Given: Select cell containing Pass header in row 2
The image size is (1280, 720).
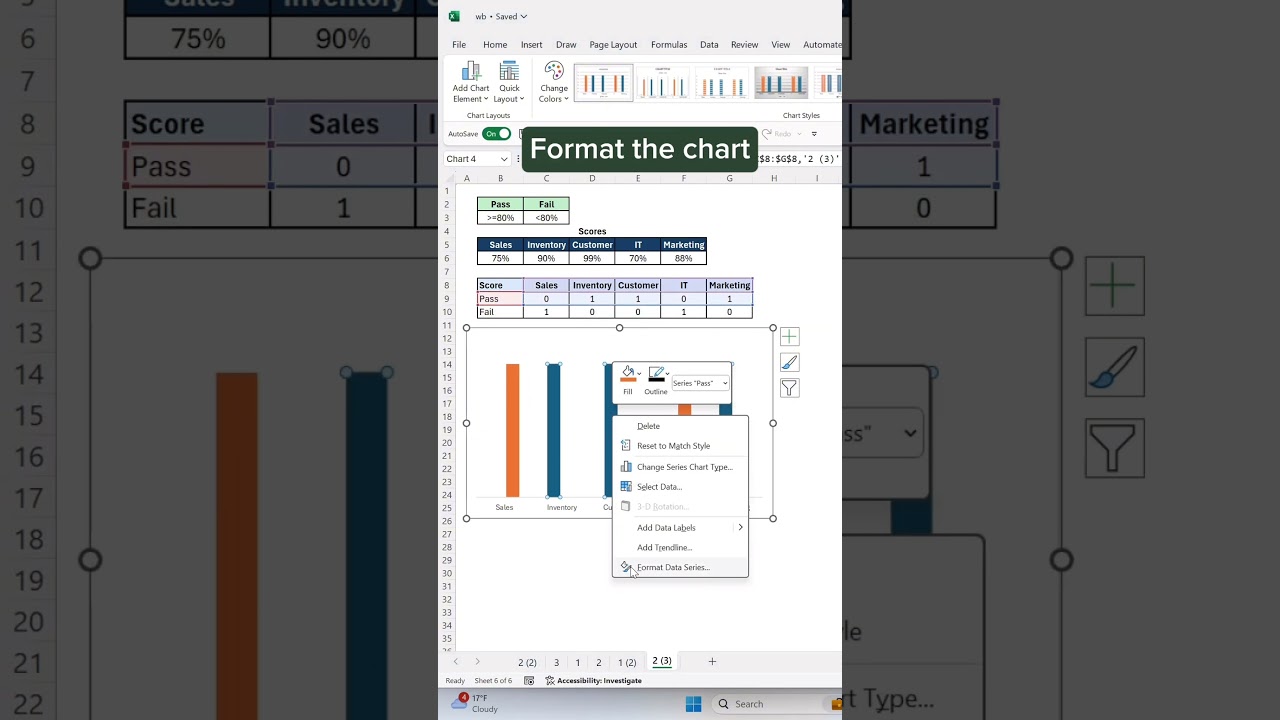Looking at the screenshot, I should tap(500, 204).
